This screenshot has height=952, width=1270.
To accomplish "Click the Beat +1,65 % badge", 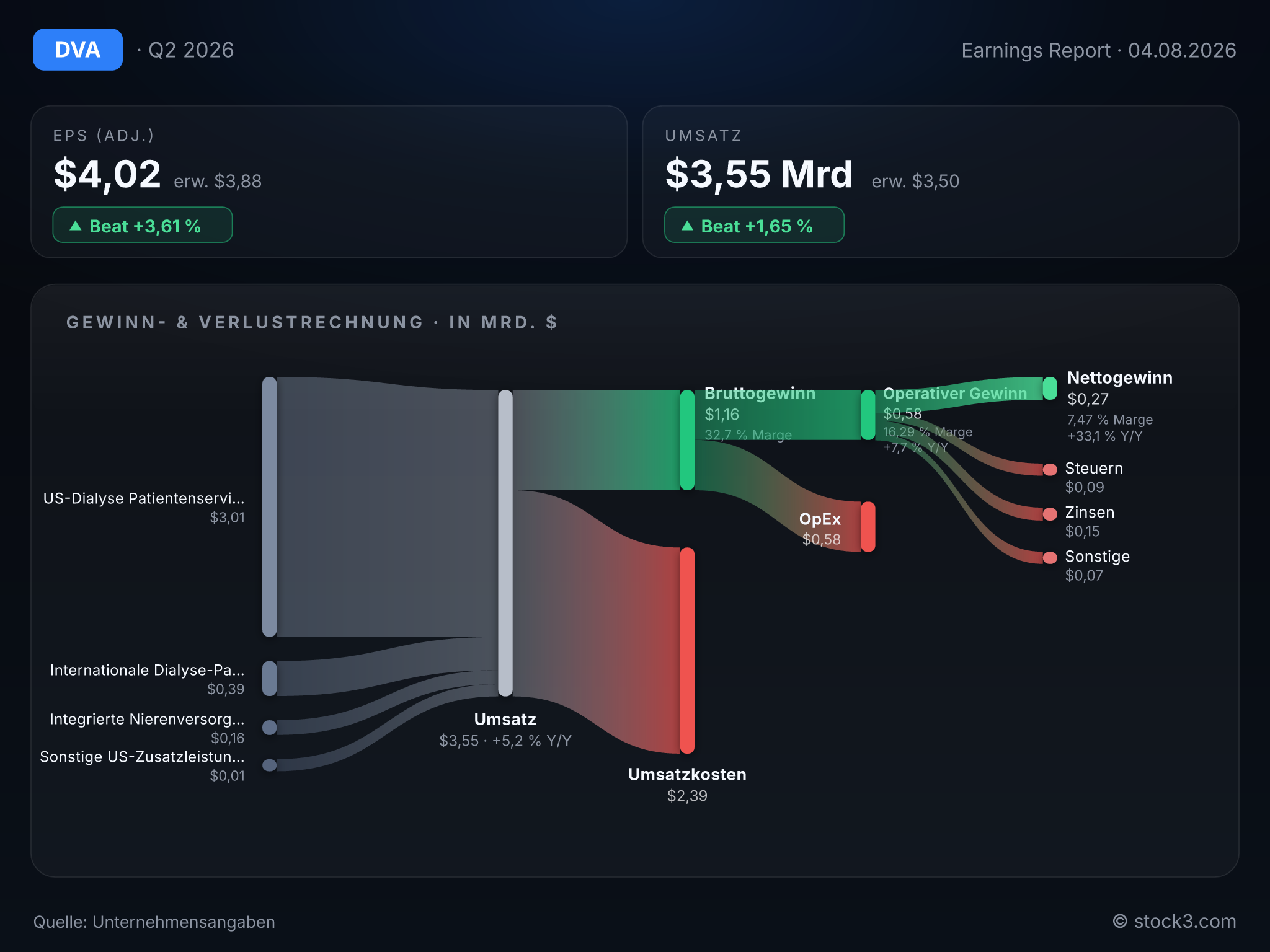I will [754, 225].
